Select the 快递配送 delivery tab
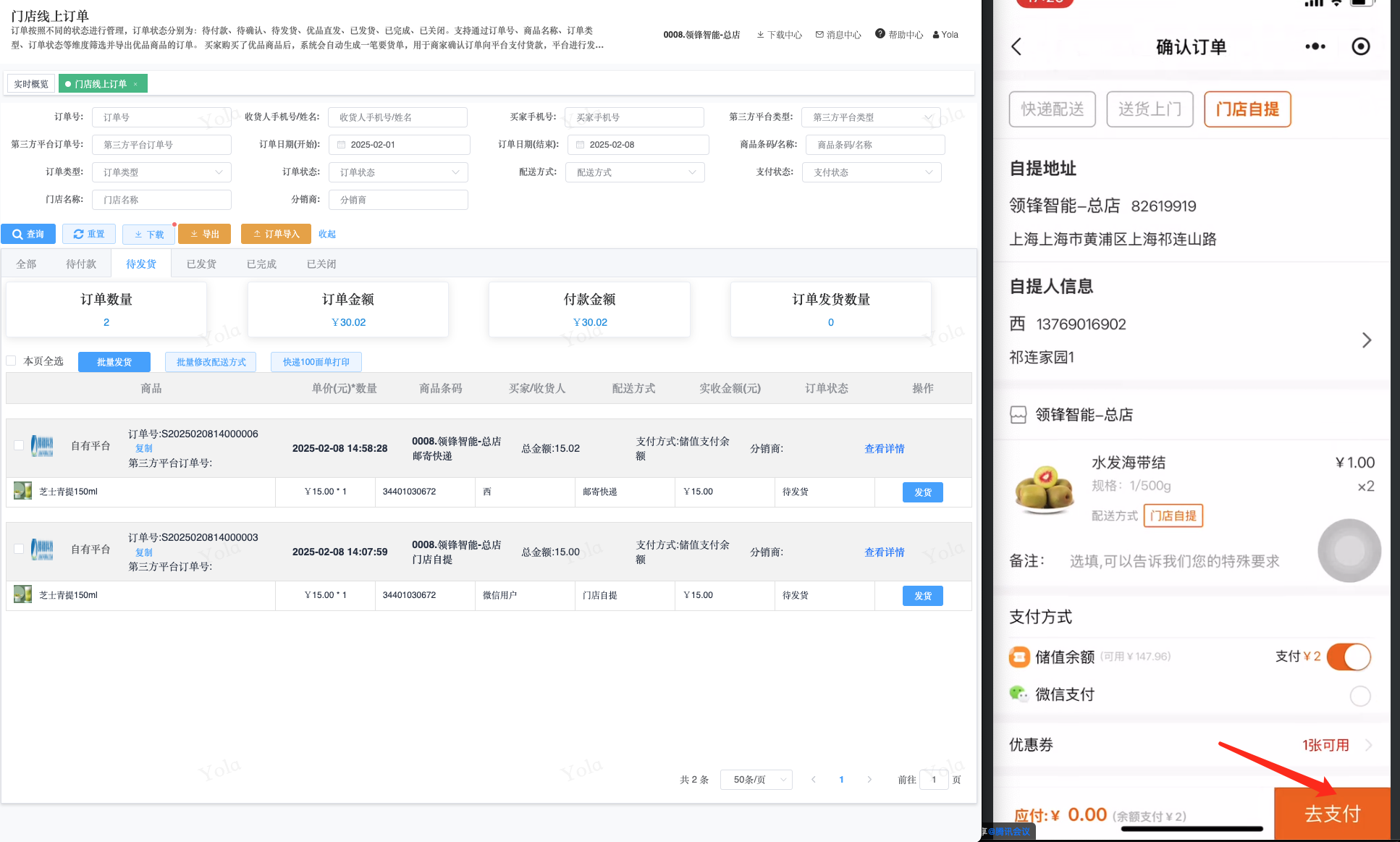This screenshot has height=842, width=1400. click(1052, 109)
